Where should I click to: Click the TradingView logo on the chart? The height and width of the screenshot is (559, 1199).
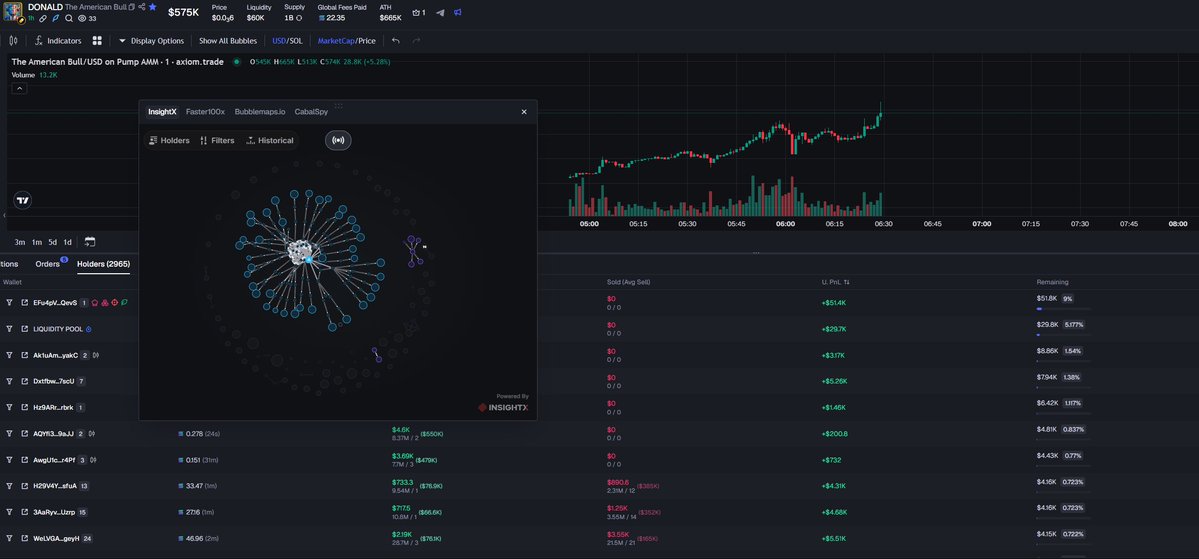click(23, 201)
